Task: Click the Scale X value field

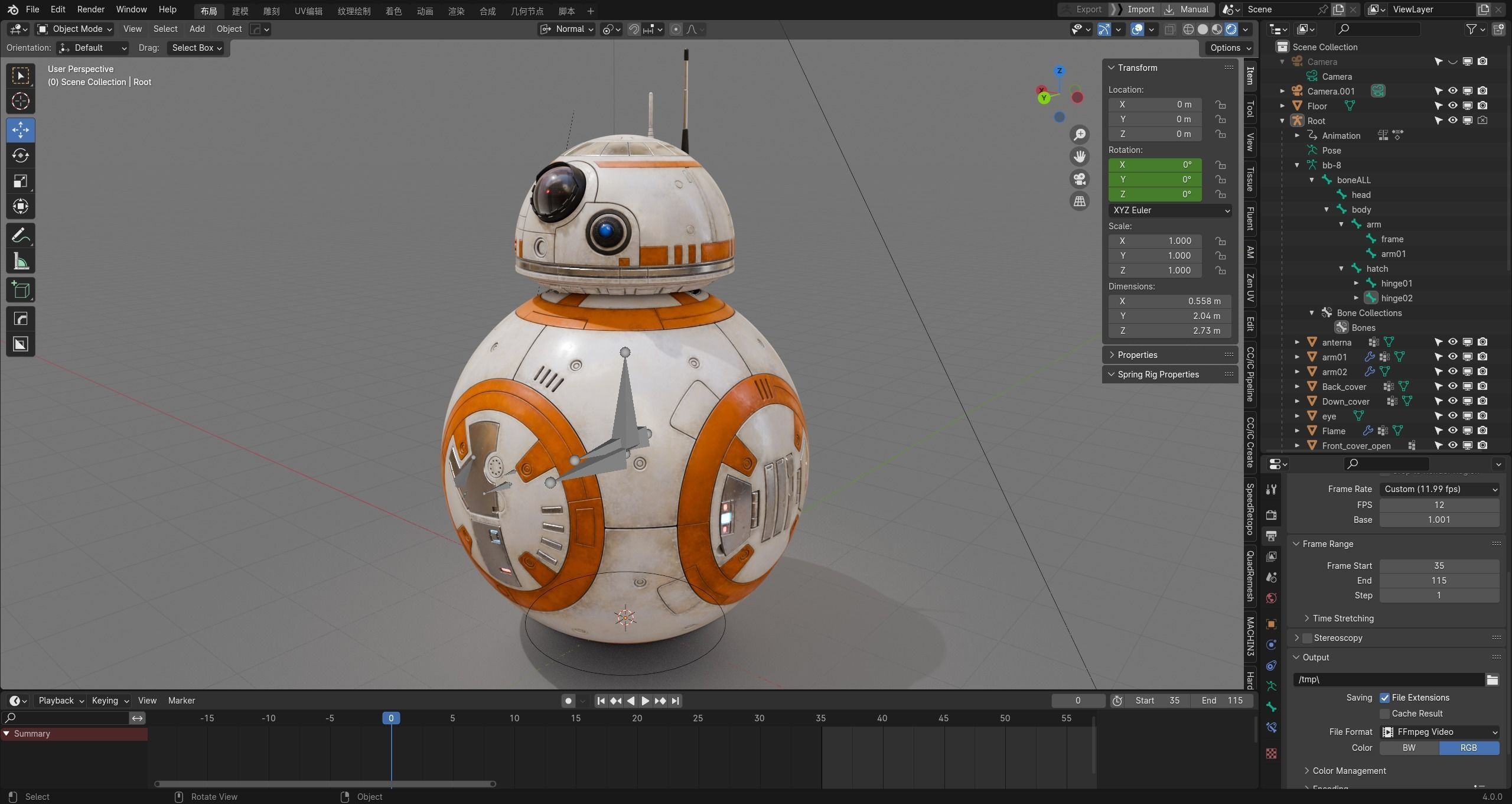Action: point(1155,241)
